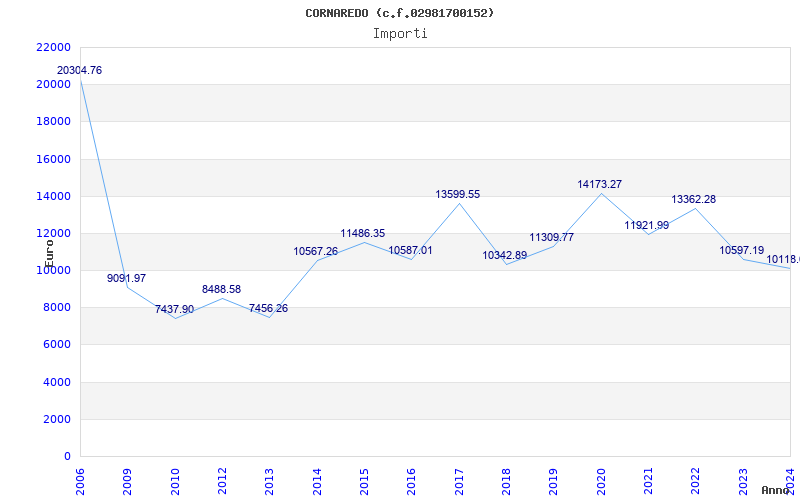Screen dimensions: 800x500
Task: Click the 2018 x-axis year label
Action: click(x=506, y=481)
